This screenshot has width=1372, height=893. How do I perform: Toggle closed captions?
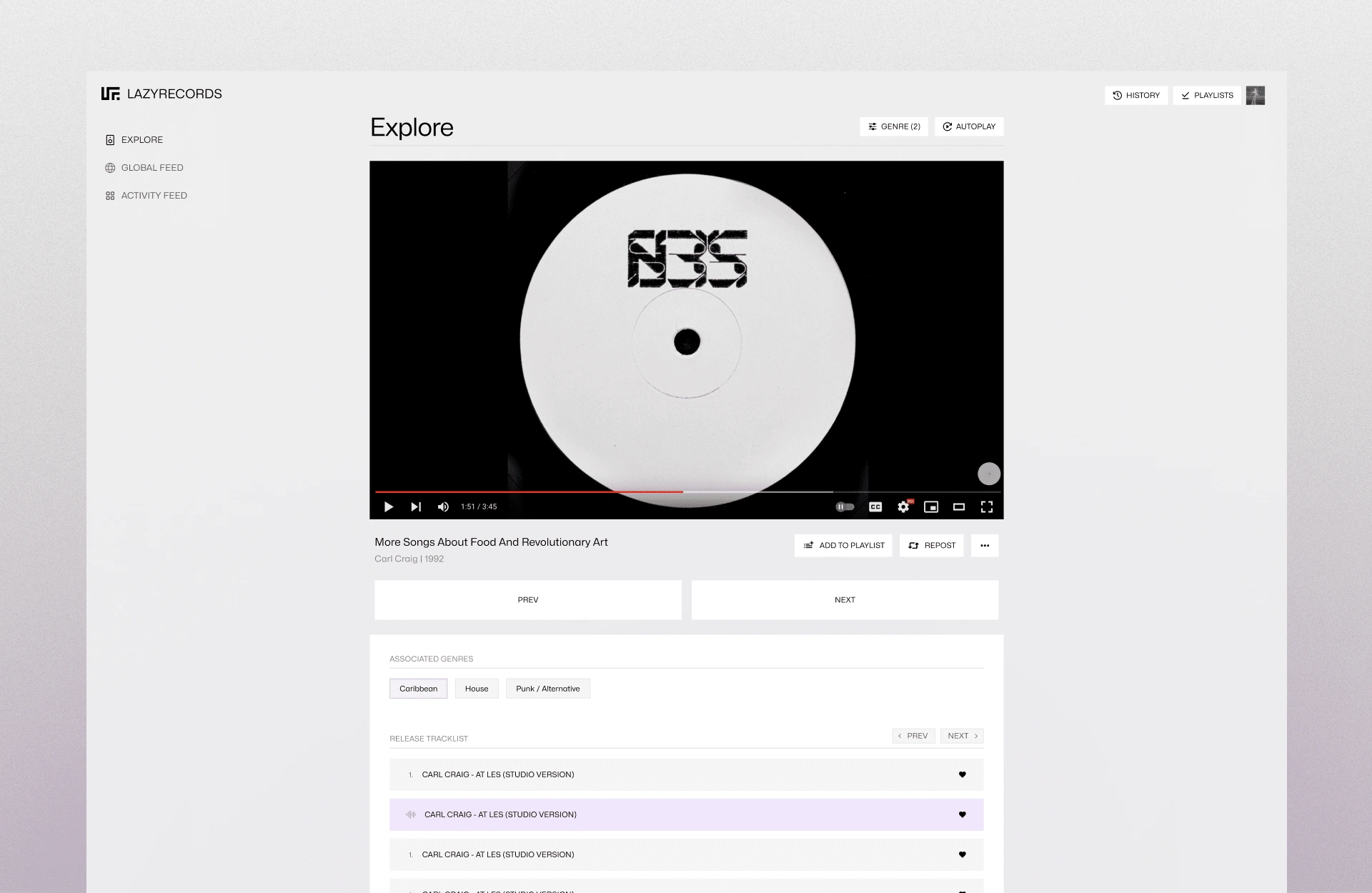pyautogui.click(x=875, y=507)
